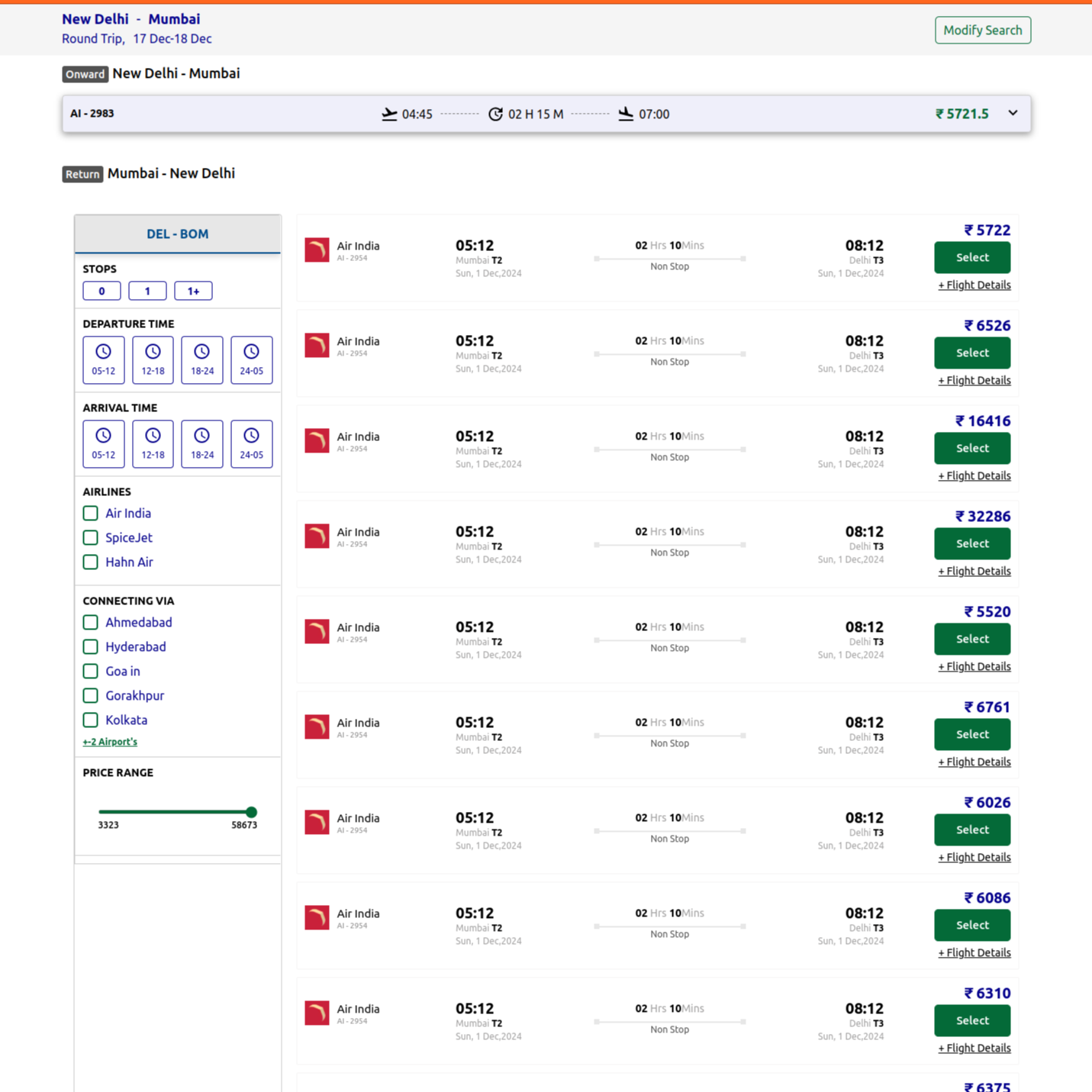This screenshot has width=1092, height=1092.
Task: Click Air India logo on ₹ 6526 flight
Action: [x=317, y=346]
